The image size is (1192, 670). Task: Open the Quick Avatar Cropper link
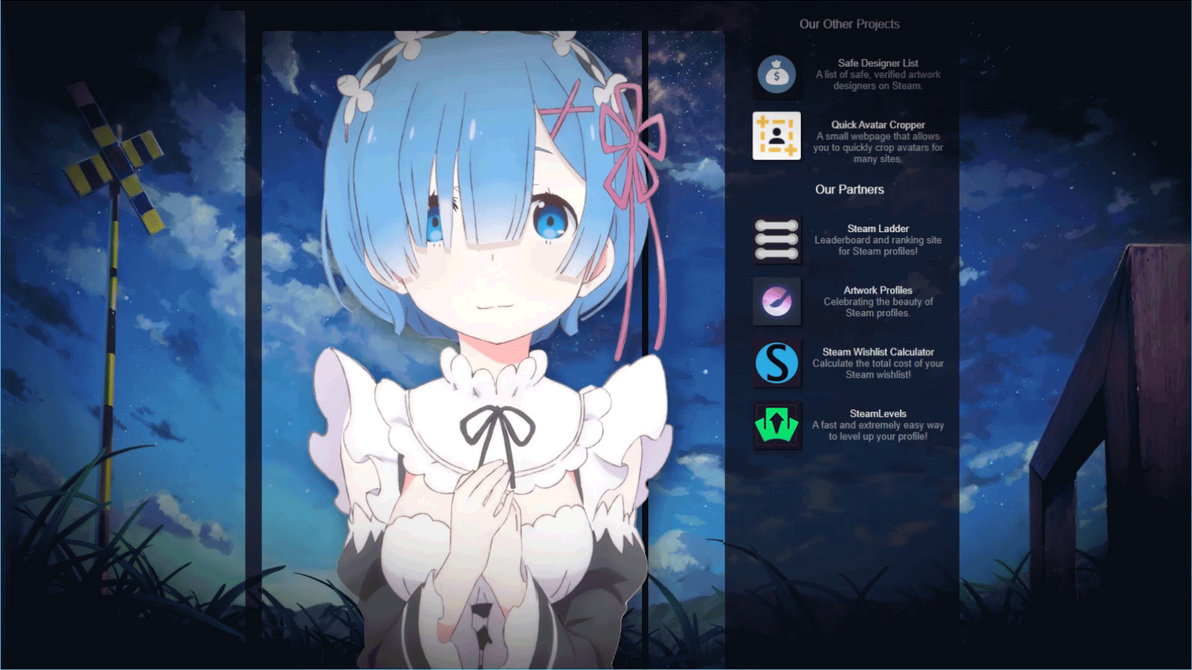point(879,124)
